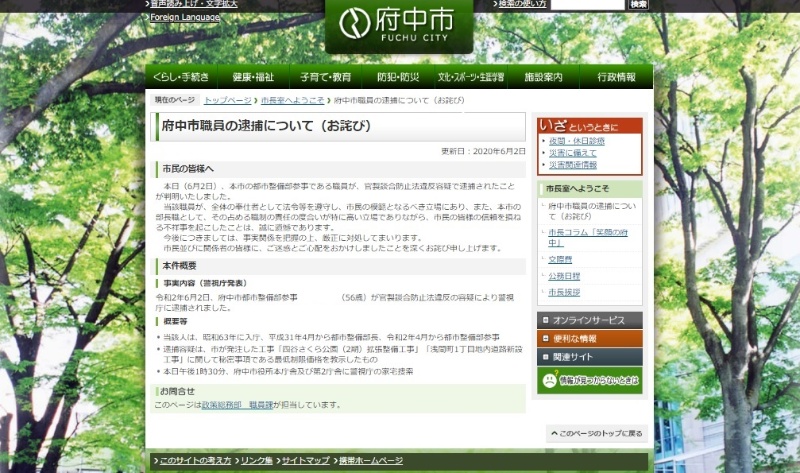Open 携帯ホームページ footer link
Viewport: 800px width, 473px height.
371,461
